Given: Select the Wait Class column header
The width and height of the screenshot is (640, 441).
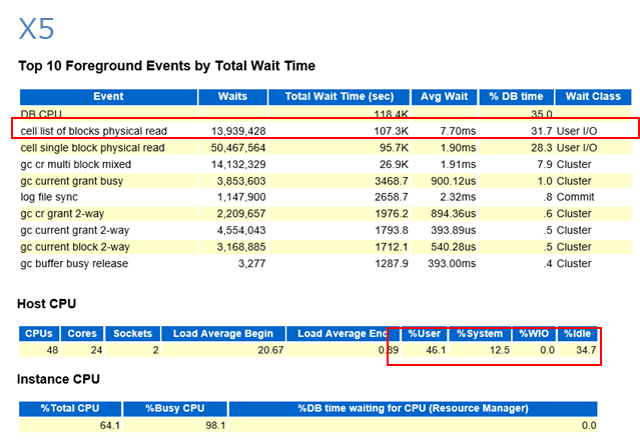Looking at the screenshot, I should 594,97.
